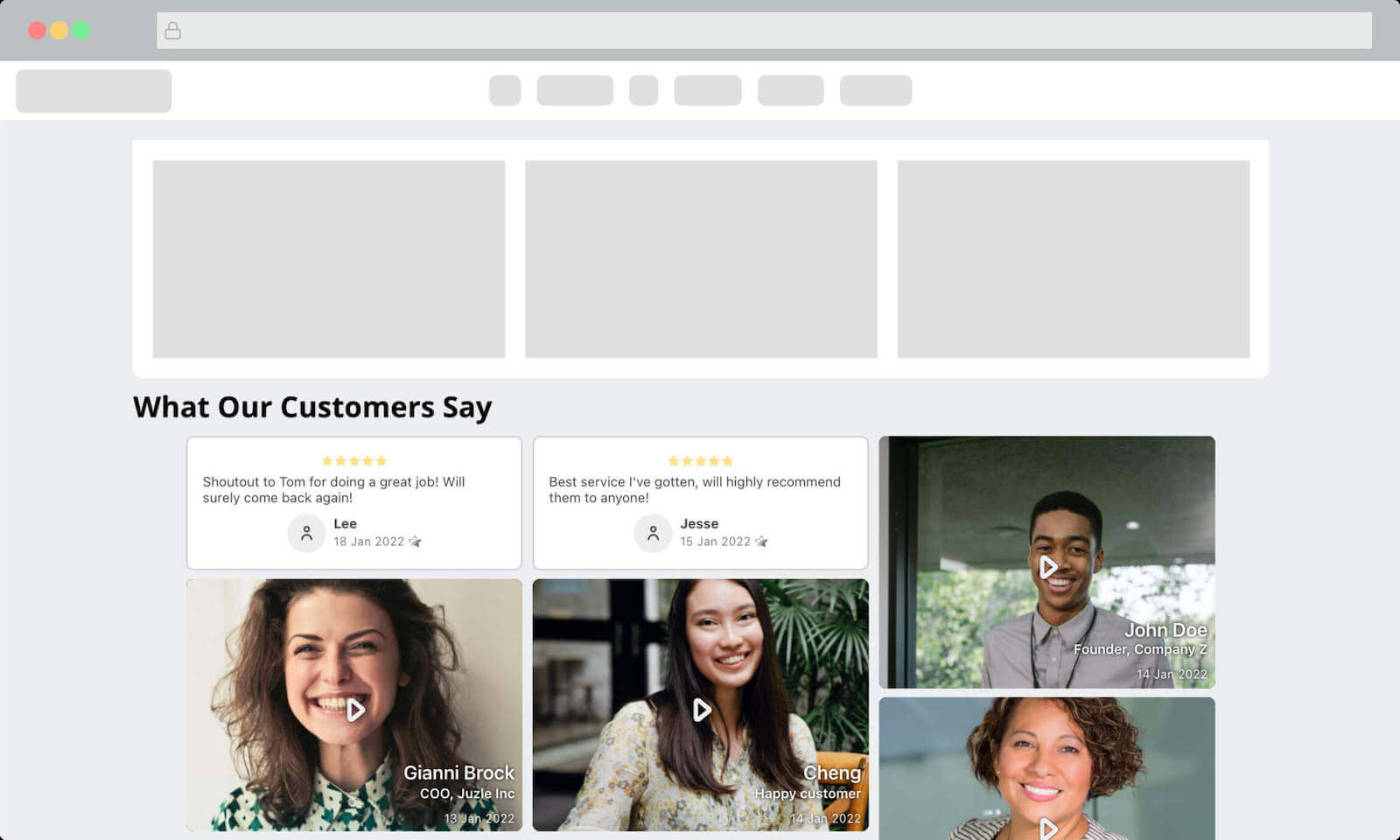Viewport: 1400px width, 840px height.
Task: Select the last navigation menu item
Action: (x=875, y=90)
